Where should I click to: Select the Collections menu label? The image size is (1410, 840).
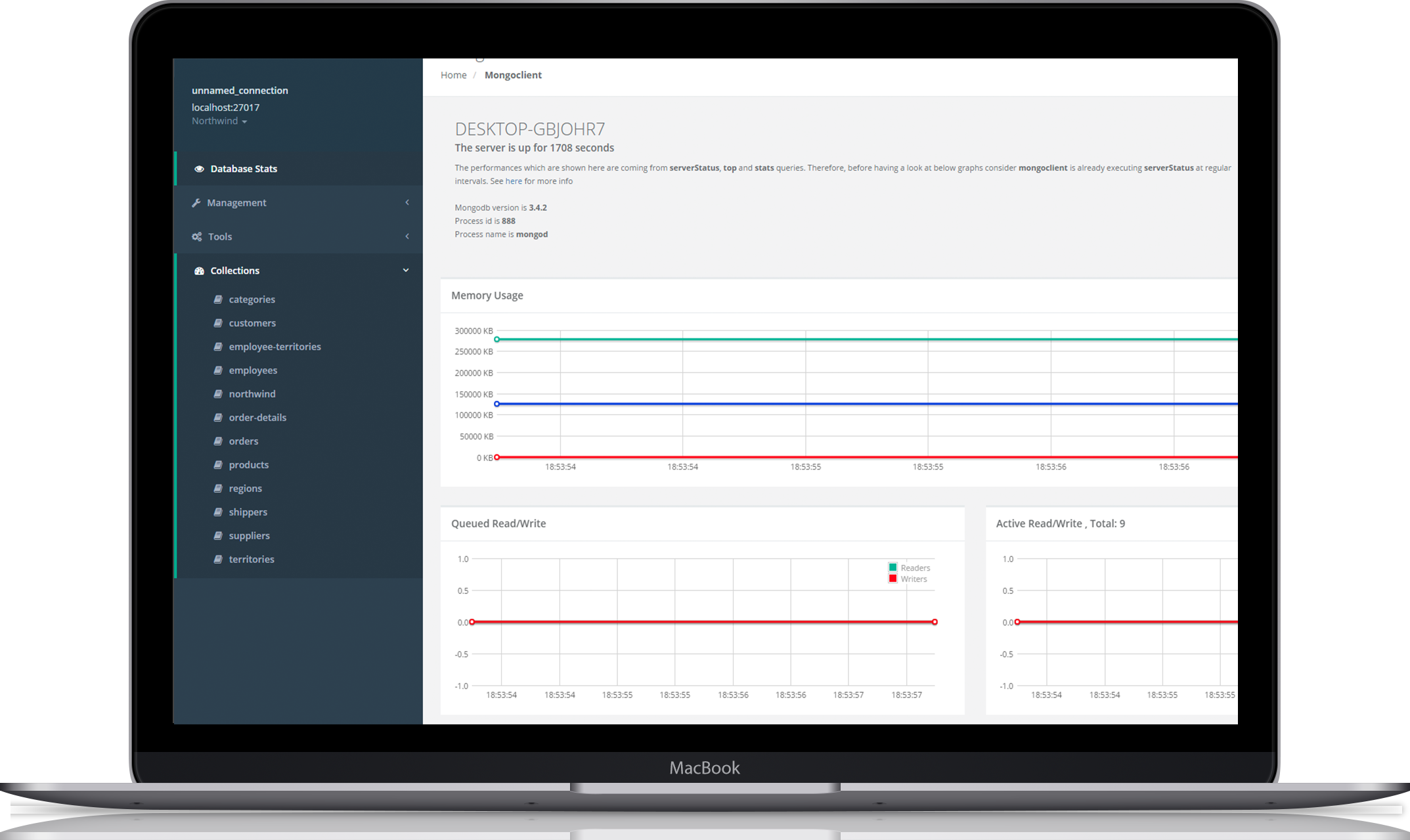click(234, 271)
